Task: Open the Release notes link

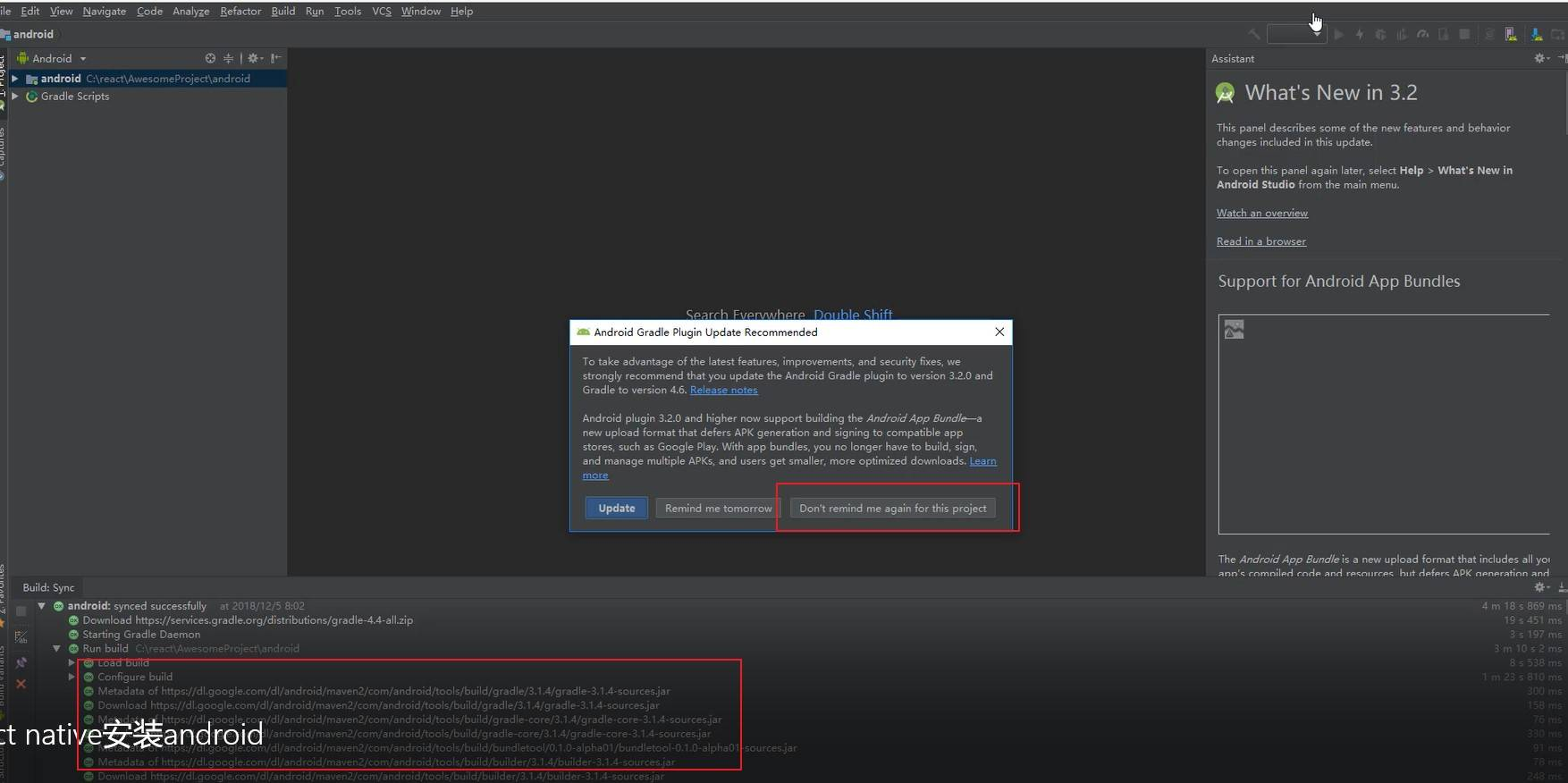Action: 723,390
